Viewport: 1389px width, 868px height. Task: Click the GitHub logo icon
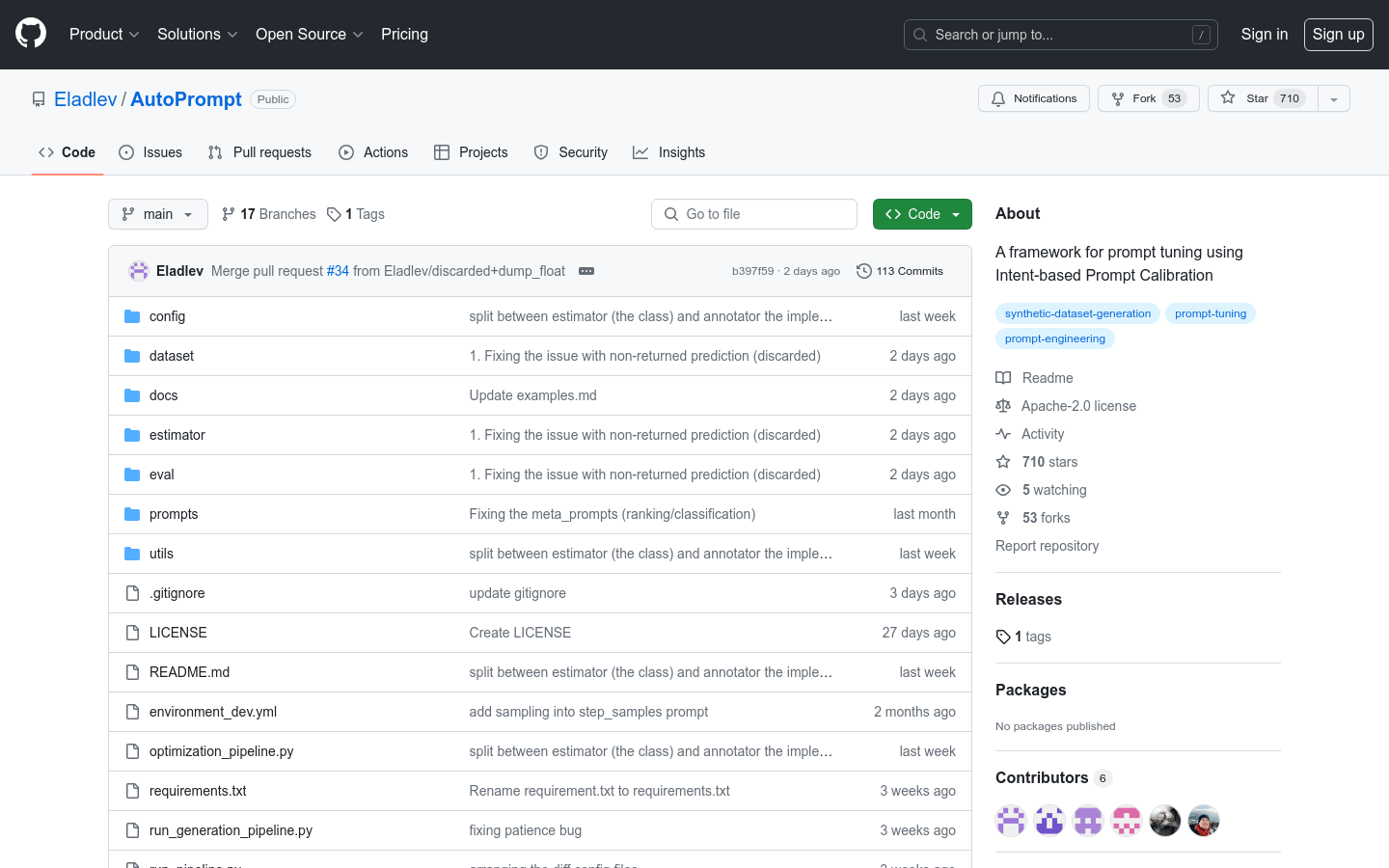pos(31,34)
